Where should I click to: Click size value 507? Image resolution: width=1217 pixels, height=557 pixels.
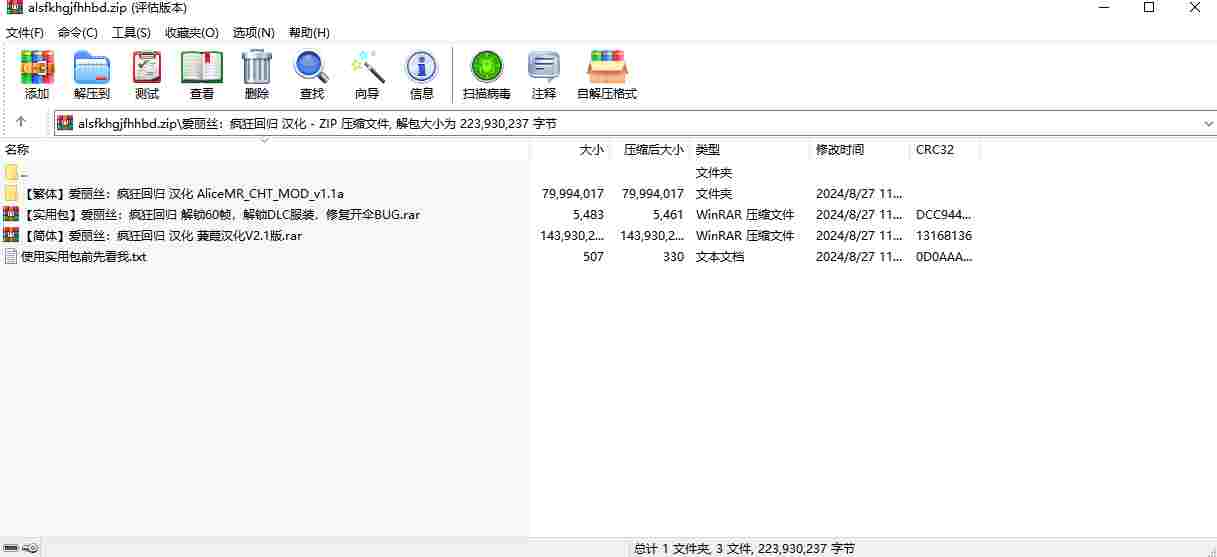(x=593, y=256)
